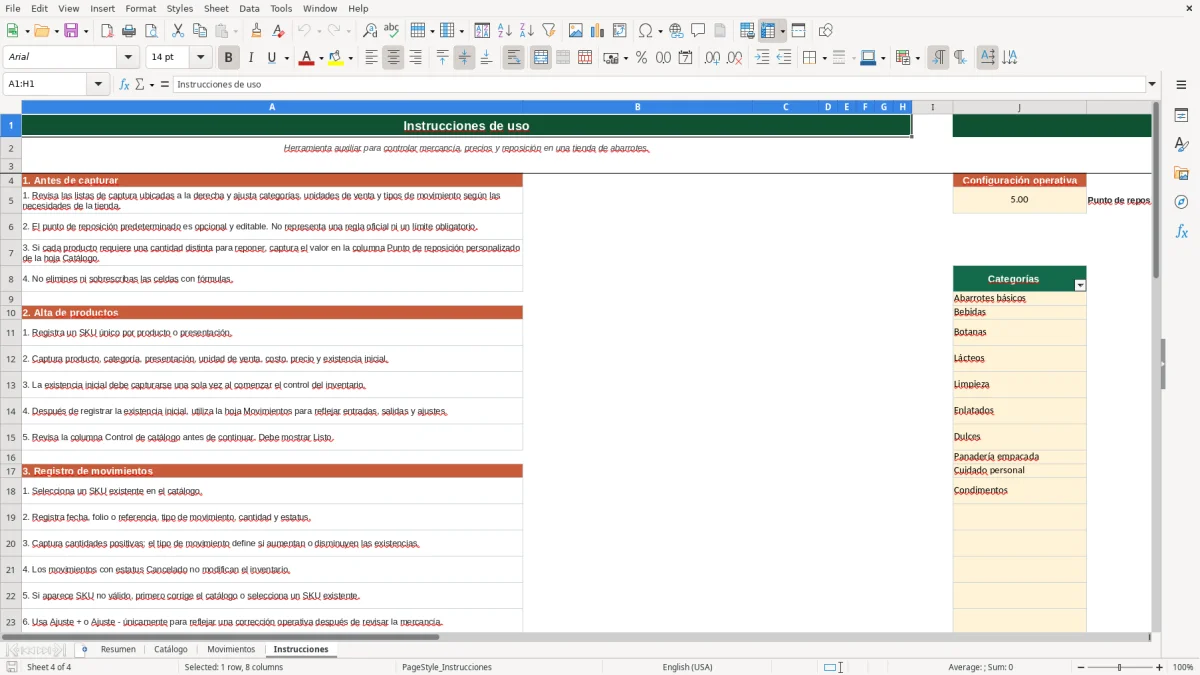Toggle Align Right
Image resolution: width=1200 pixels, height=675 pixels.
[416, 58]
